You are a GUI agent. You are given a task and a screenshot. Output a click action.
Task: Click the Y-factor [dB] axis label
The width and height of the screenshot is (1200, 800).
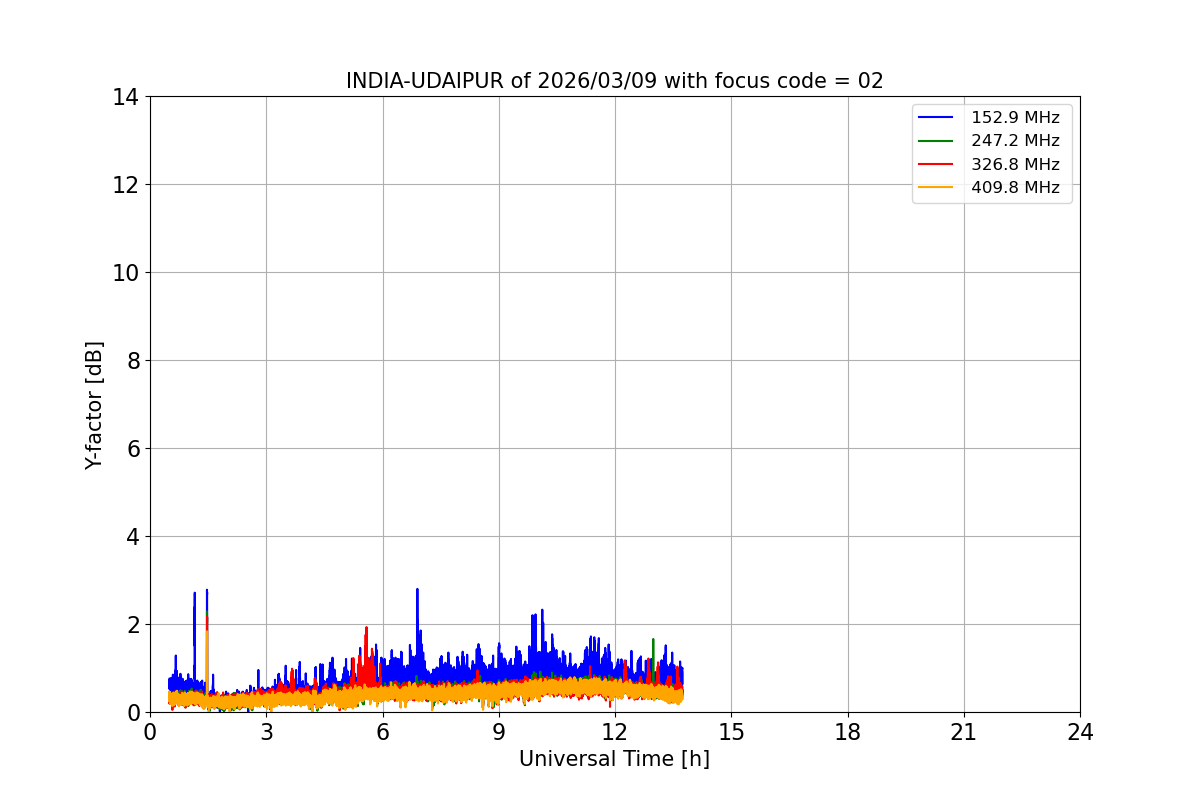(x=94, y=405)
